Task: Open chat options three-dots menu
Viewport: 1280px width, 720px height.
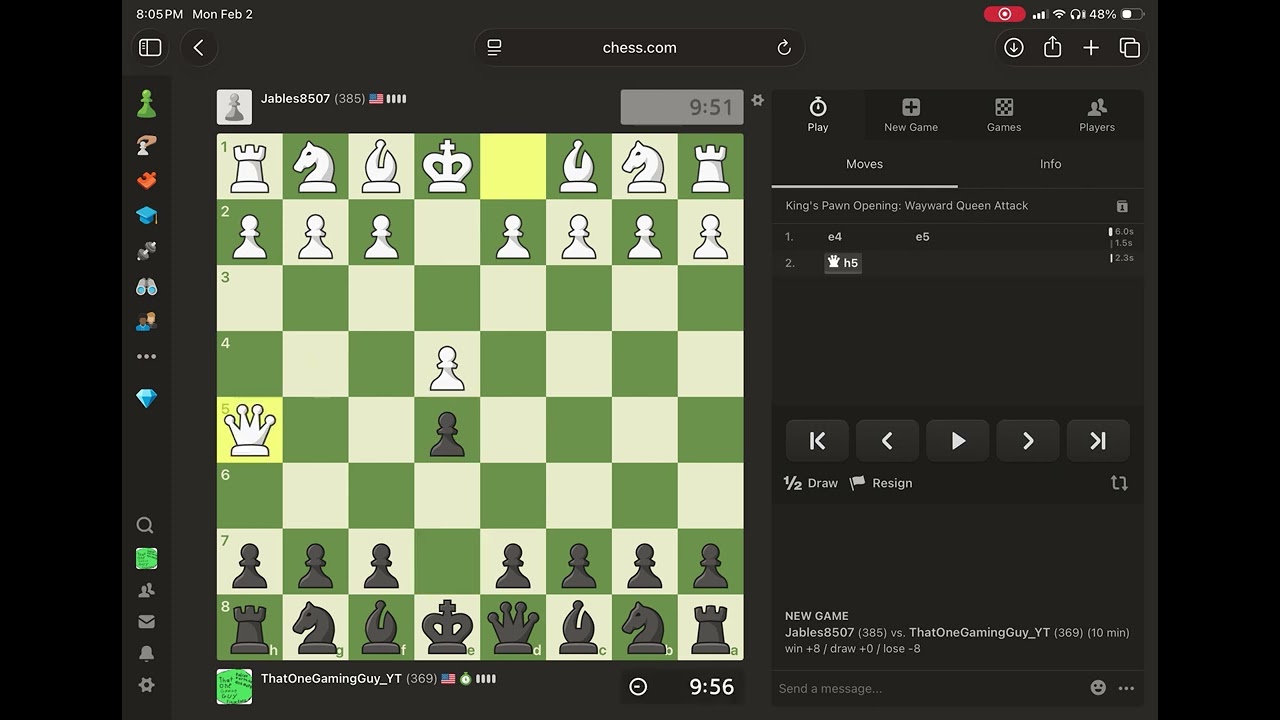Action: point(1127,688)
